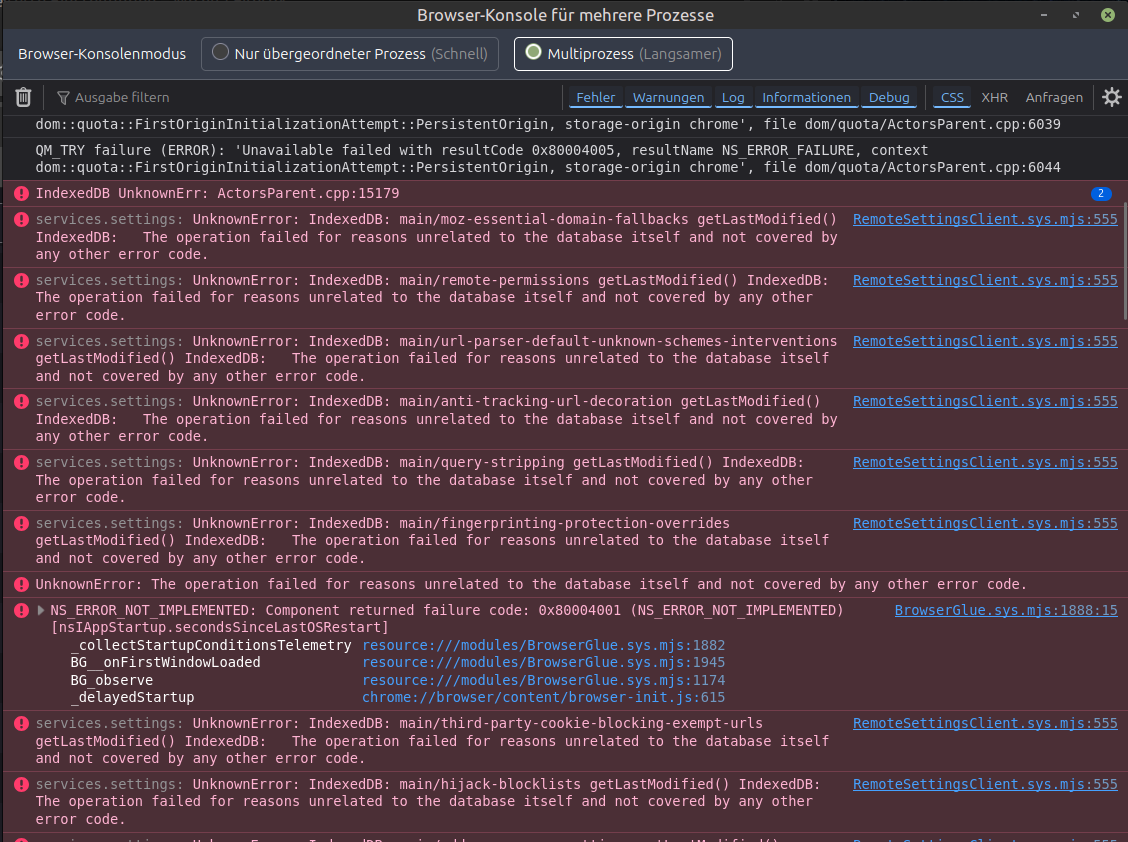Click error icon for fingerprinting-protection-overrides message
The width and height of the screenshot is (1128, 842).
click(22, 523)
